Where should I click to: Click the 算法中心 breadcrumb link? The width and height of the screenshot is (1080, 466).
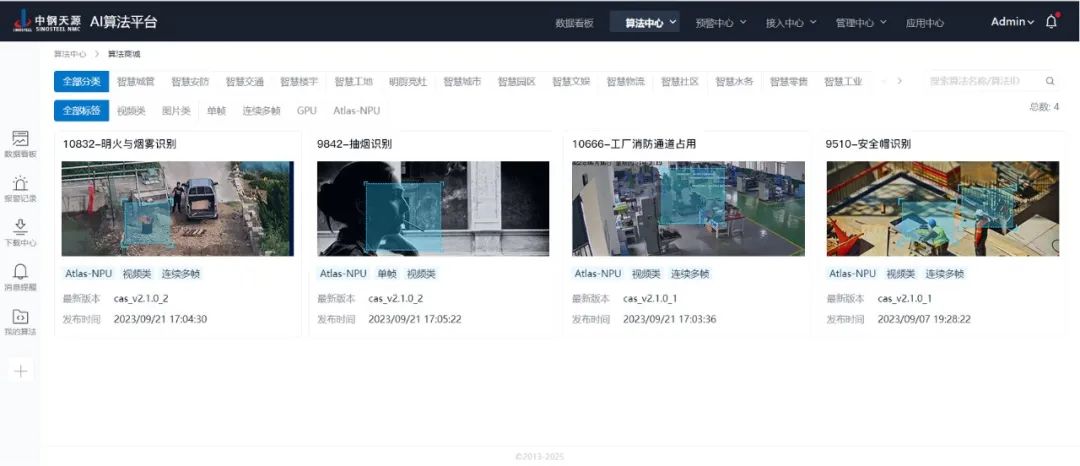point(70,54)
